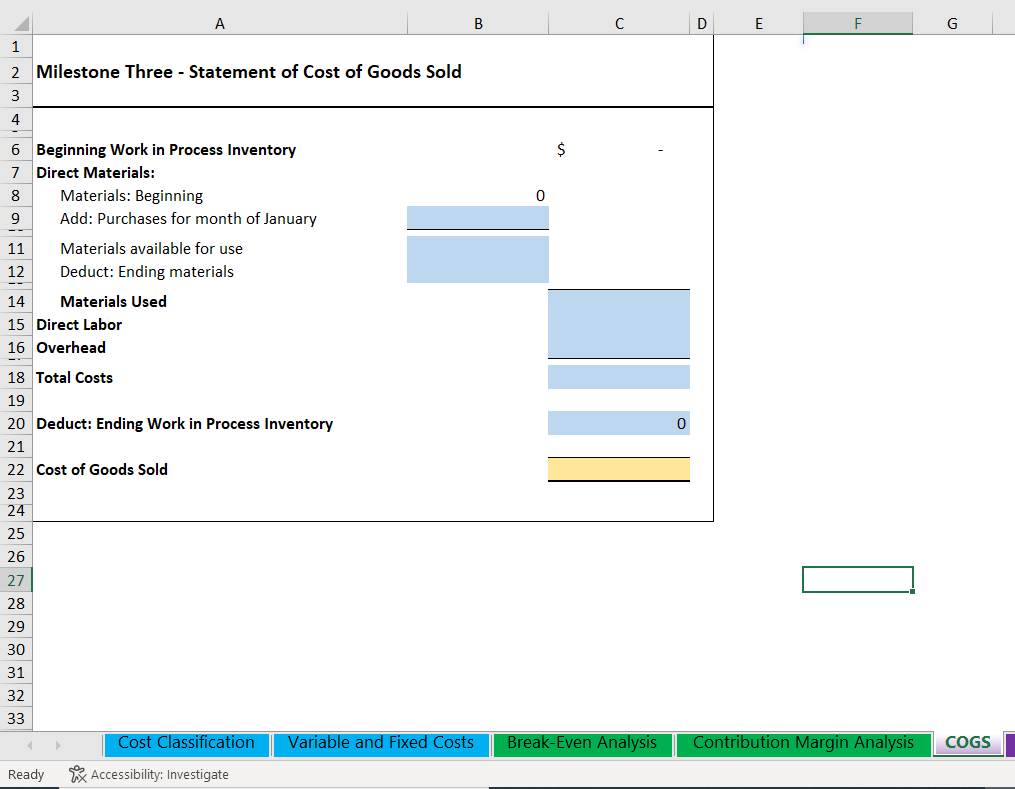Click the dollar sign in row 6
Image resolution: width=1015 pixels, height=789 pixels.
(561, 150)
